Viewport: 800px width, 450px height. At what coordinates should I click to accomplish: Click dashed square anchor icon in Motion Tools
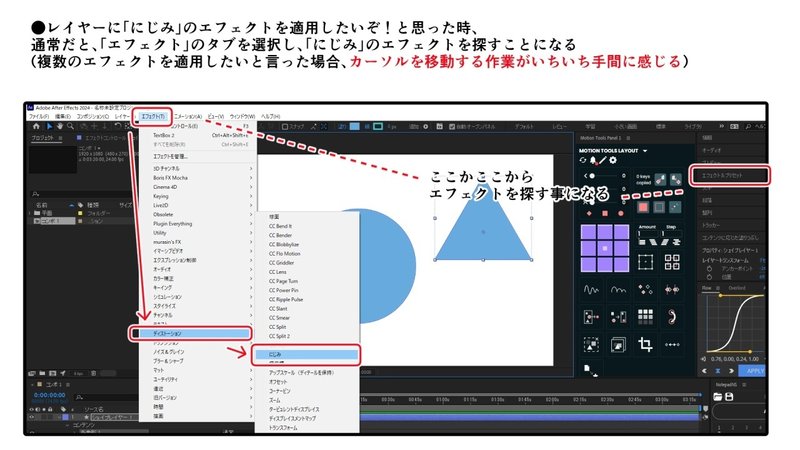pos(645,262)
